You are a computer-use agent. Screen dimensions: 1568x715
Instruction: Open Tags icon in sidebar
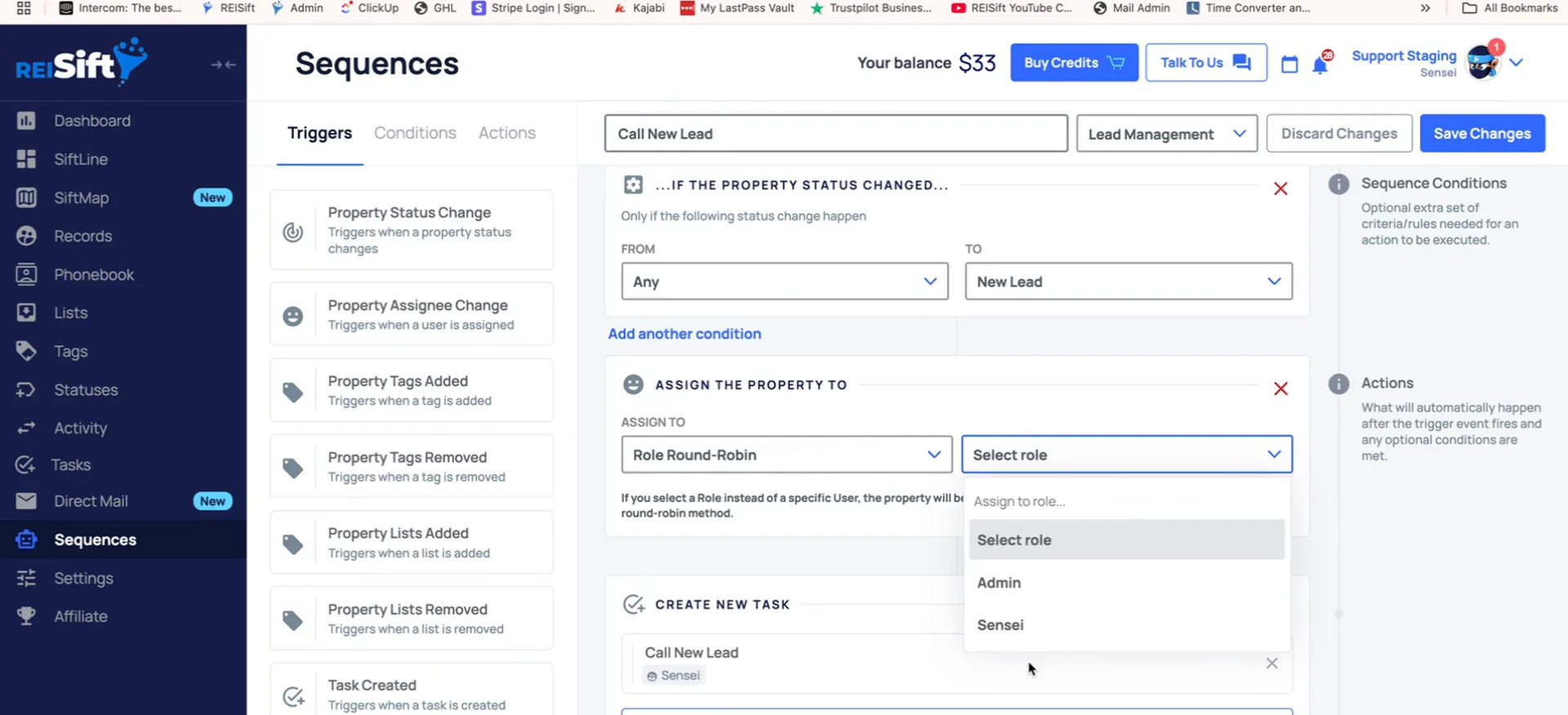(26, 351)
